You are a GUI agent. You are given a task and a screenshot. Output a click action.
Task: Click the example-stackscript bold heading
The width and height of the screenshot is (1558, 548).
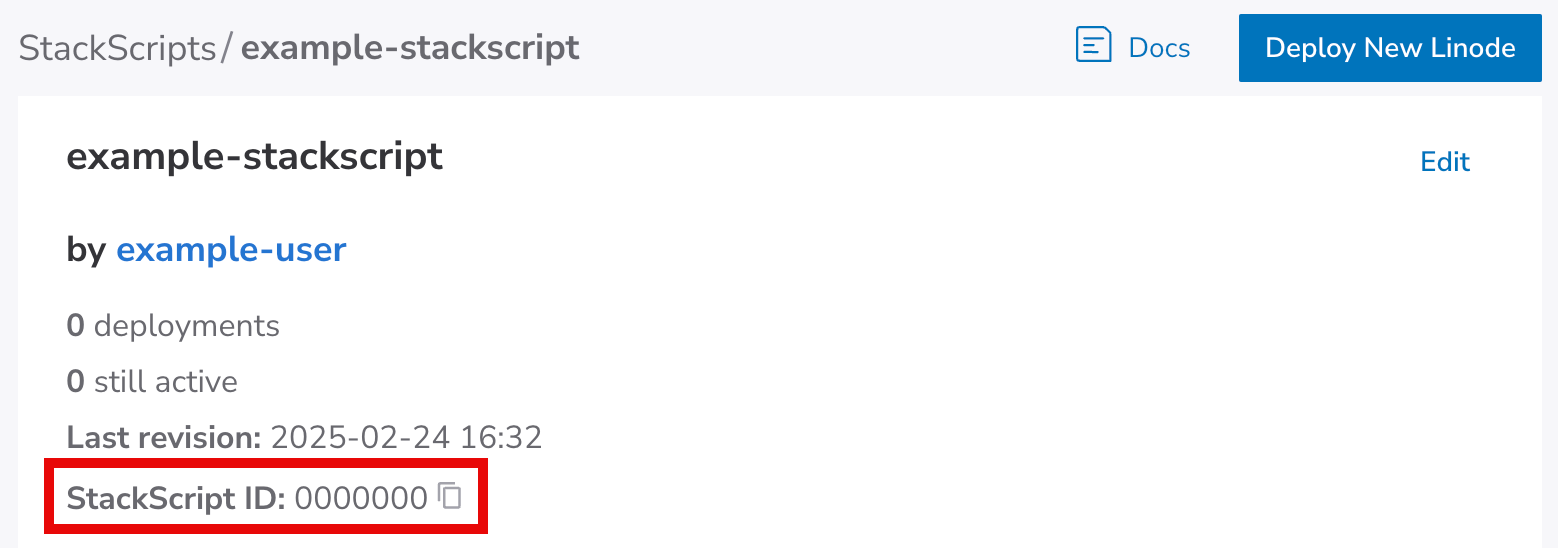tap(254, 157)
